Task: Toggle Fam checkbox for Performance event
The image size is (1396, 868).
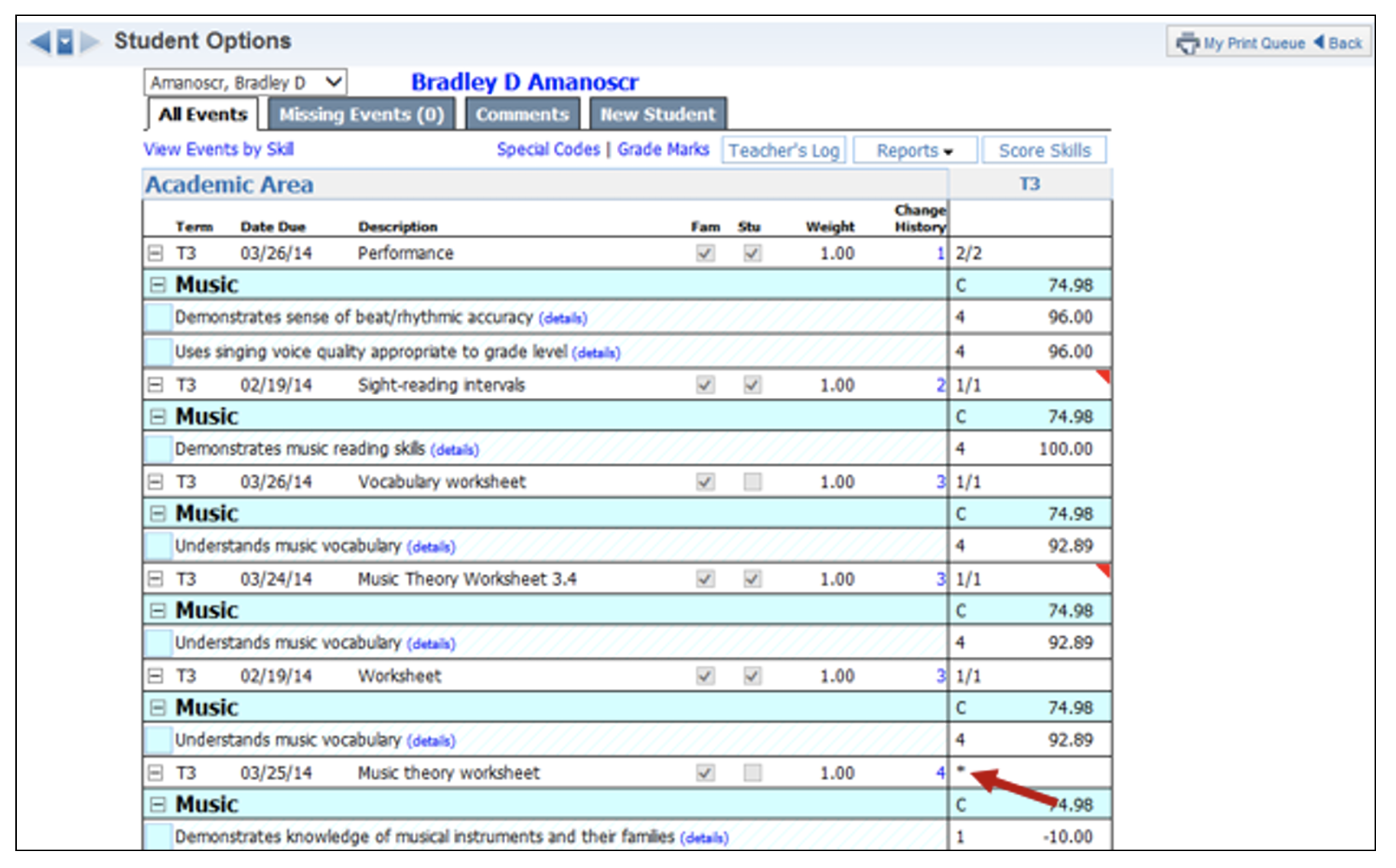Action: click(705, 253)
